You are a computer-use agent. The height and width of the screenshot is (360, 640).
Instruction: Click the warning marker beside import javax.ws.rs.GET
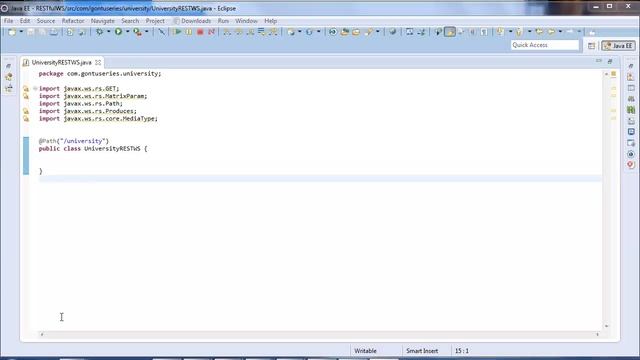pos(26,89)
